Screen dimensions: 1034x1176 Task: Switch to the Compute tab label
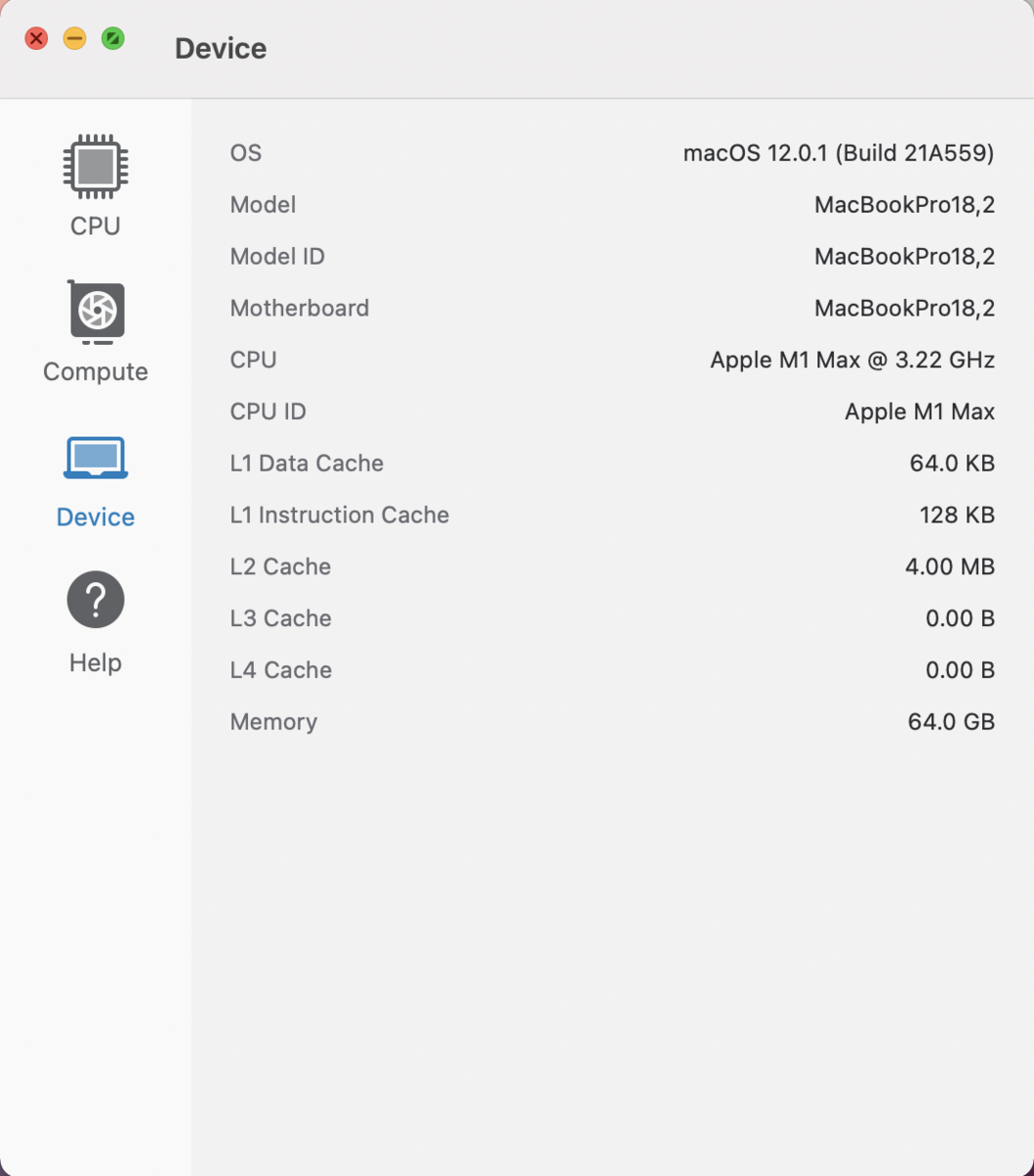pos(95,372)
